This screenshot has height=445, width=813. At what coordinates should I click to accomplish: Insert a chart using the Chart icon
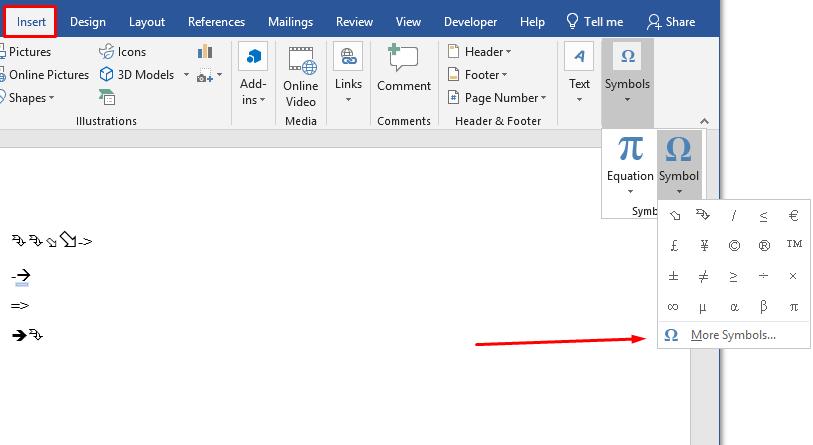[x=205, y=51]
